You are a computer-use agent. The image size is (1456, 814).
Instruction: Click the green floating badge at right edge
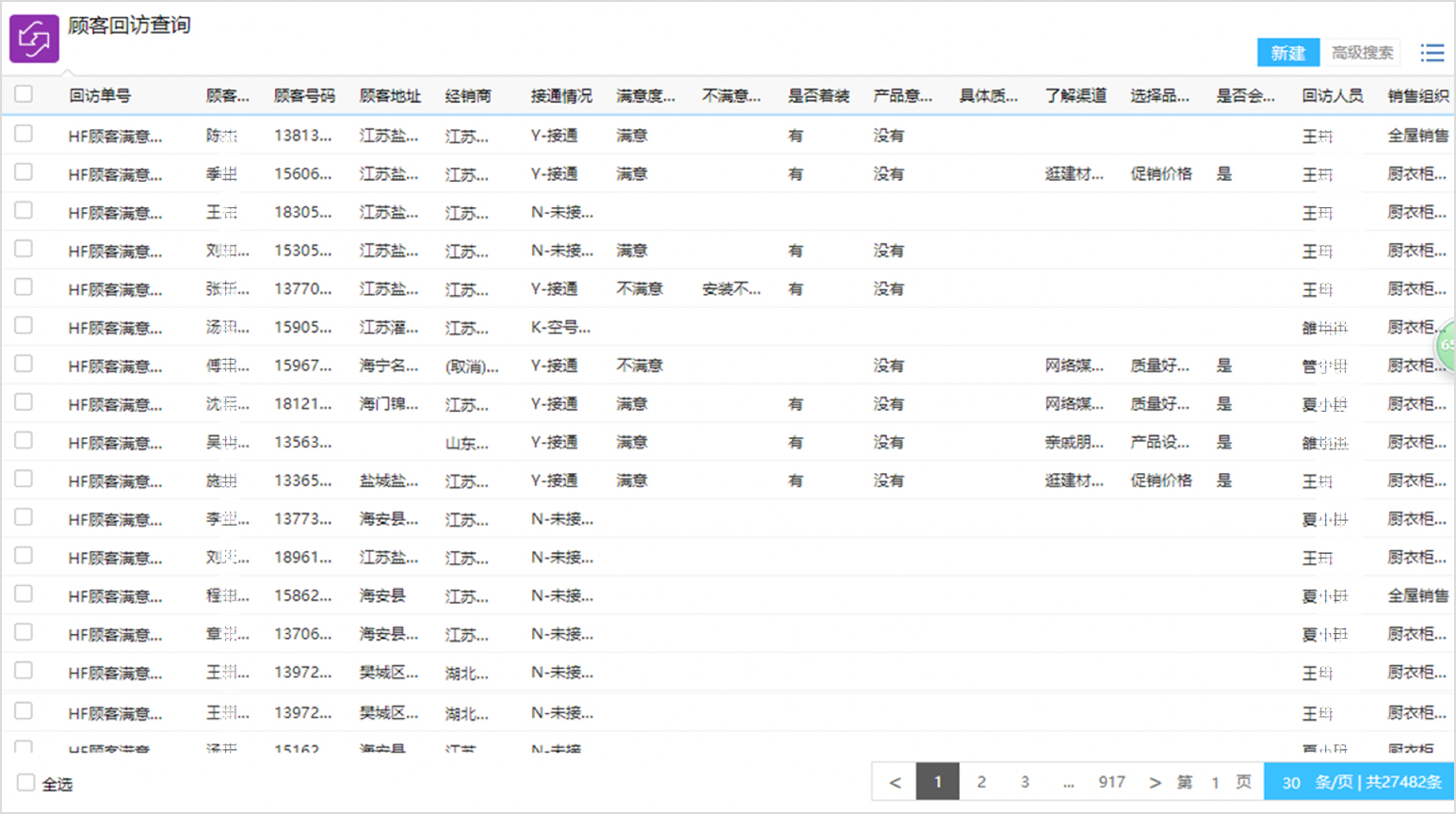pos(1447,345)
